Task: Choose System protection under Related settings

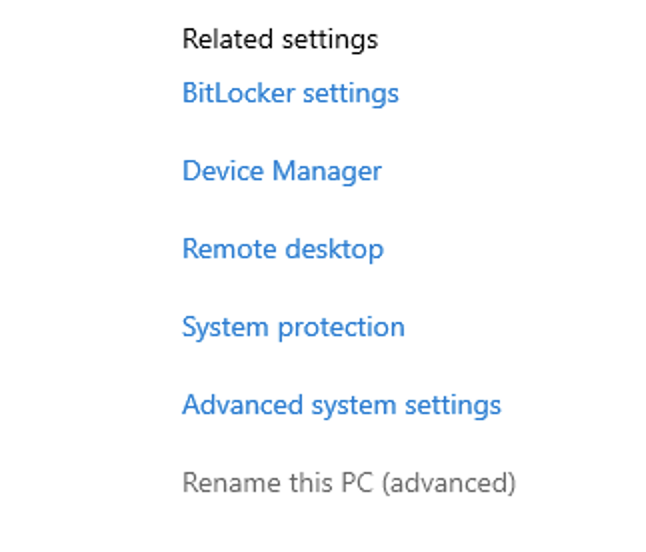Action: [293, 327]
